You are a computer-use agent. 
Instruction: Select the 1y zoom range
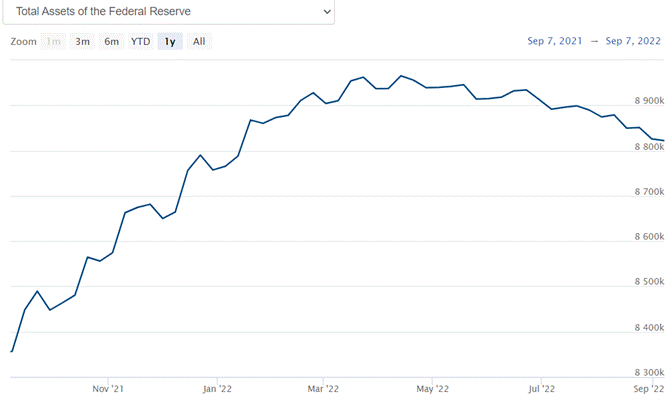(170, 42)
